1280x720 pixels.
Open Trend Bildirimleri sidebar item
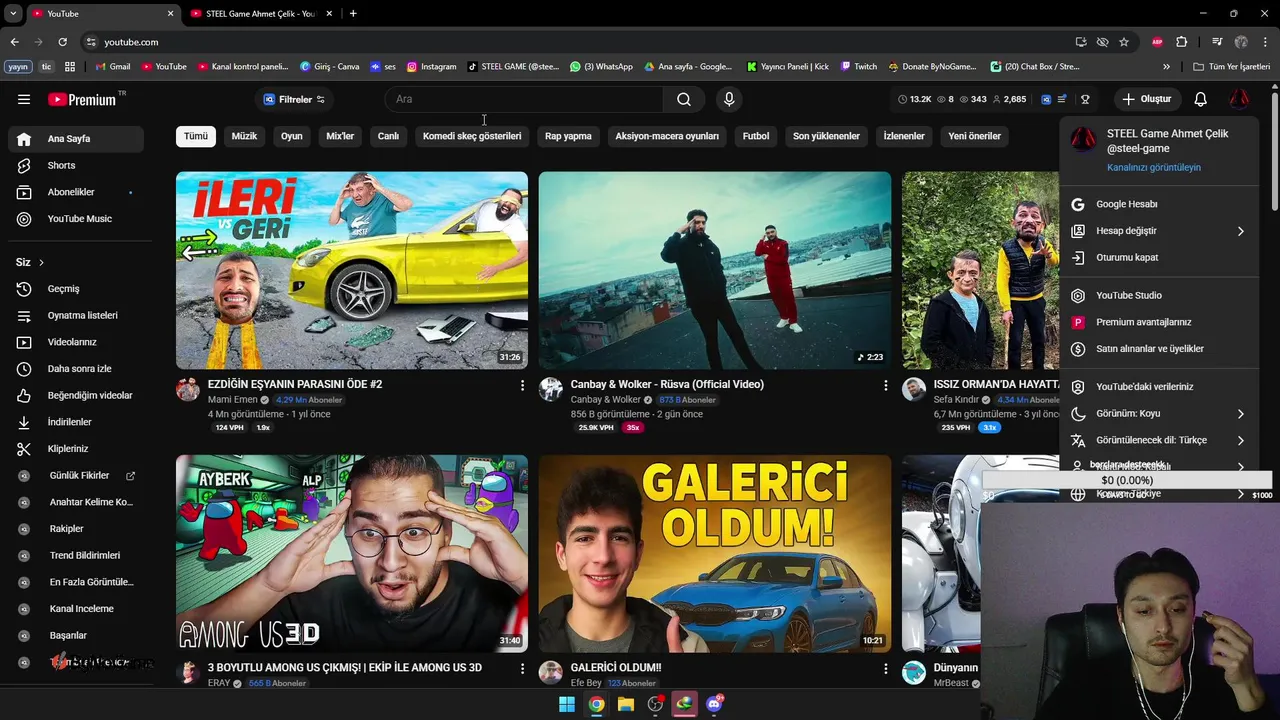pyautogui.click(x=76, y=555)
